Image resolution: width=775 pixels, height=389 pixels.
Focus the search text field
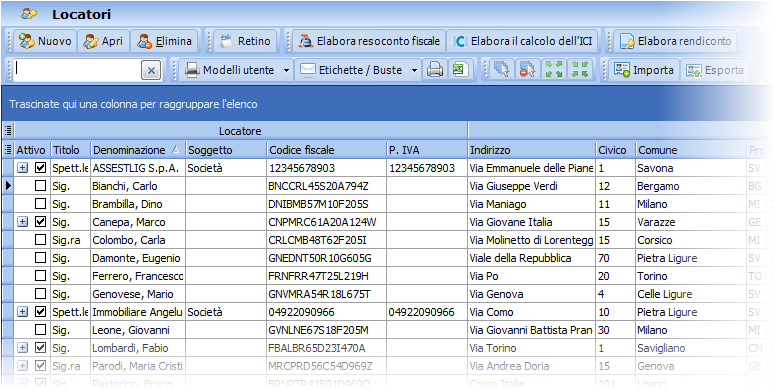78,70
